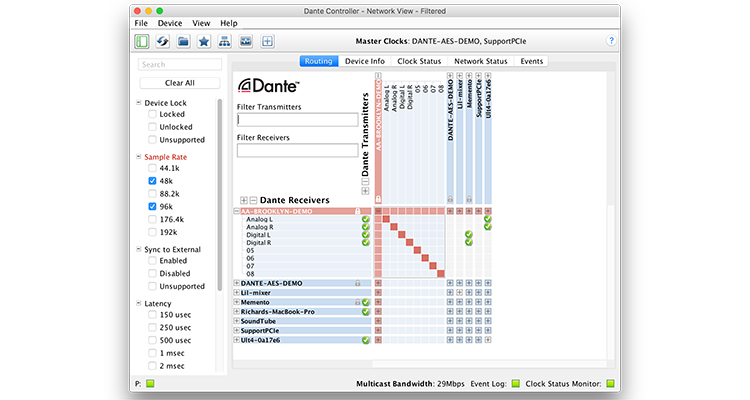Click the lock icon on DANTE-AES-DEMO receiver row
This screenshot has width=750, height=400.
[358, 283]
